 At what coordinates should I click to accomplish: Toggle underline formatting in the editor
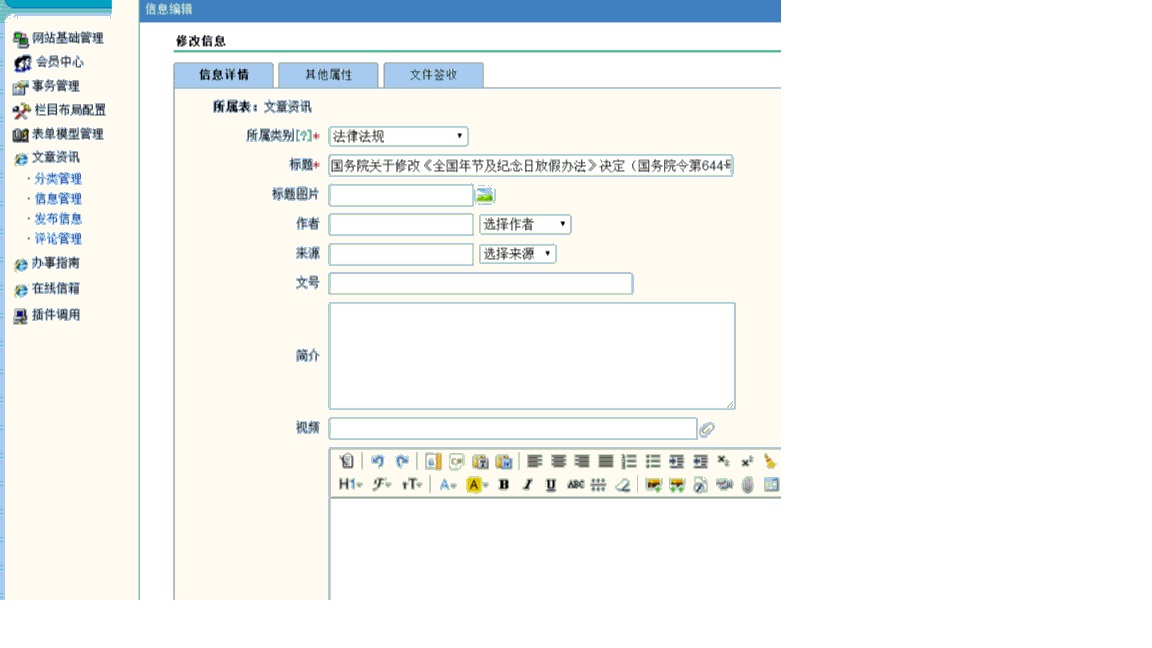coord(551,485)
